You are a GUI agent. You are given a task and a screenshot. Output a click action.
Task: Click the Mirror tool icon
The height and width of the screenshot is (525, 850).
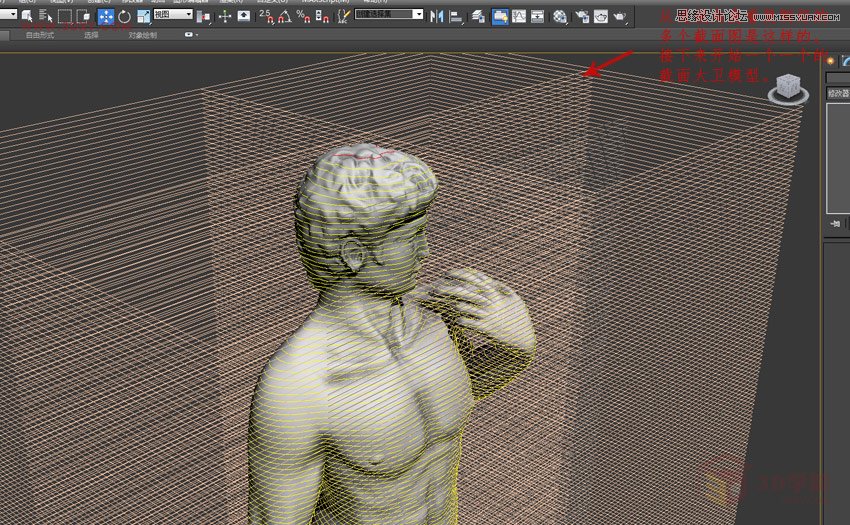[436, 17]
